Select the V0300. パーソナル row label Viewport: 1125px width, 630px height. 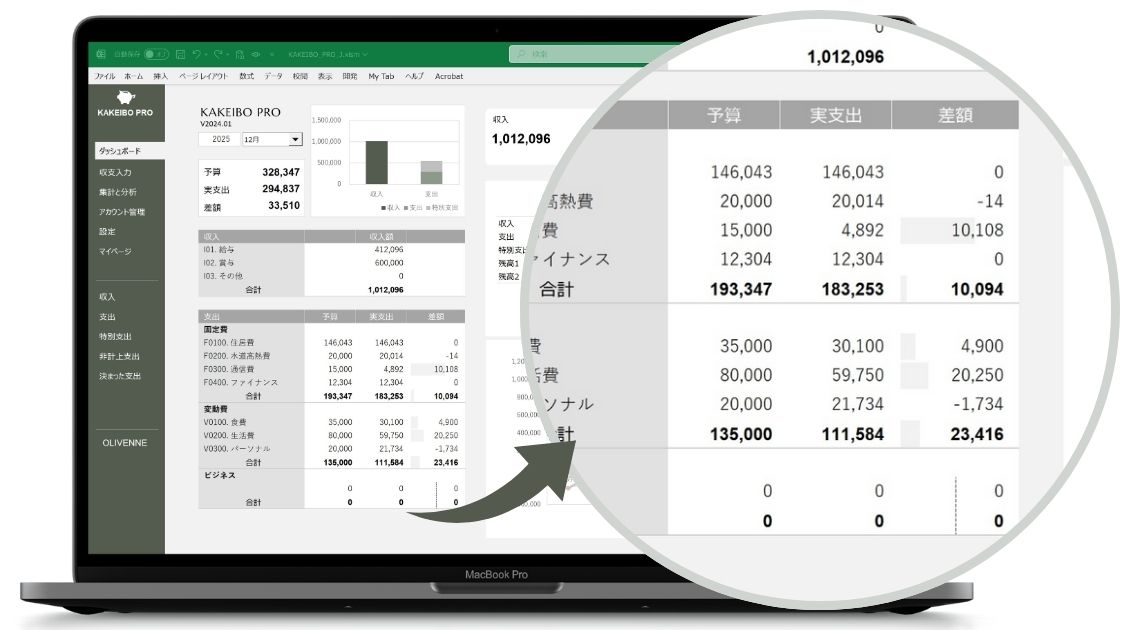pyautogui.click(x=237, y=449)
